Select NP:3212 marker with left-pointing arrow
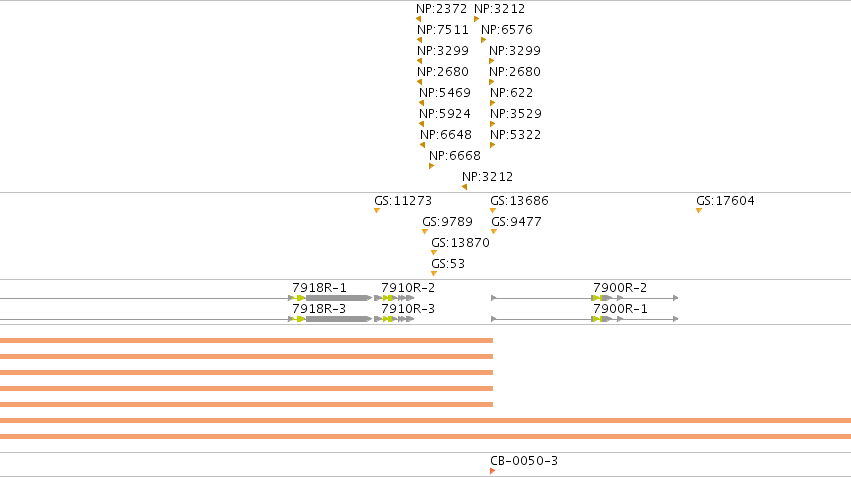Viewport: 851px width, 477px height. point(465,187)
